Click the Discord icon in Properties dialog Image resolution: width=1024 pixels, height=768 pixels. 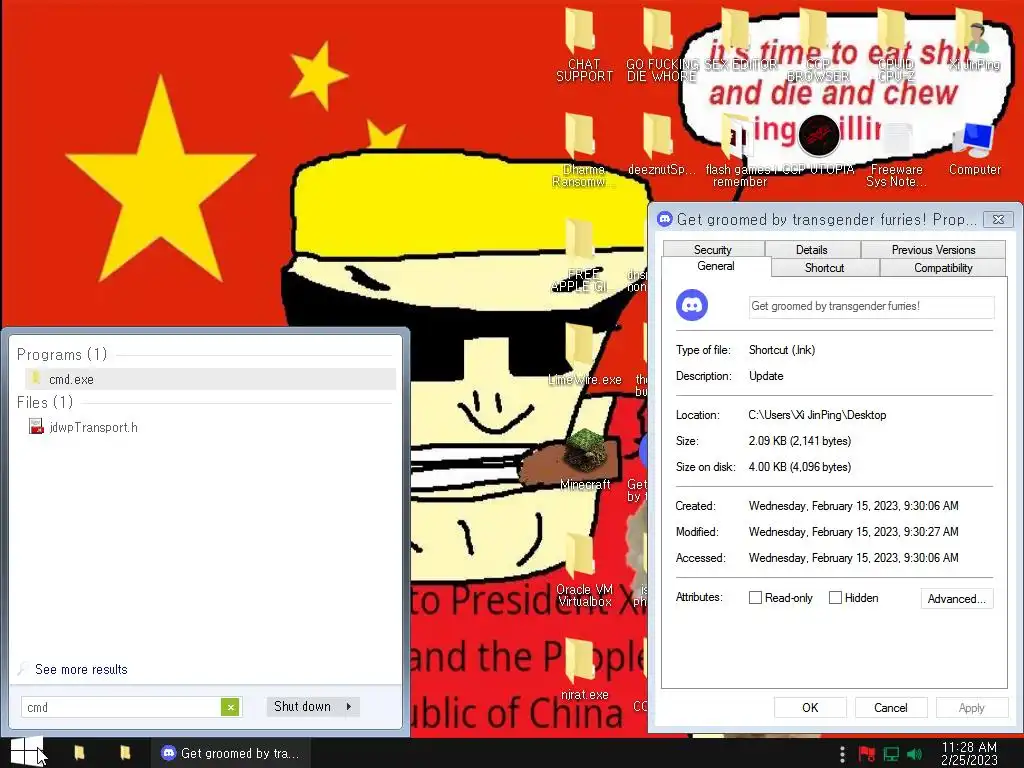[692, 305]
